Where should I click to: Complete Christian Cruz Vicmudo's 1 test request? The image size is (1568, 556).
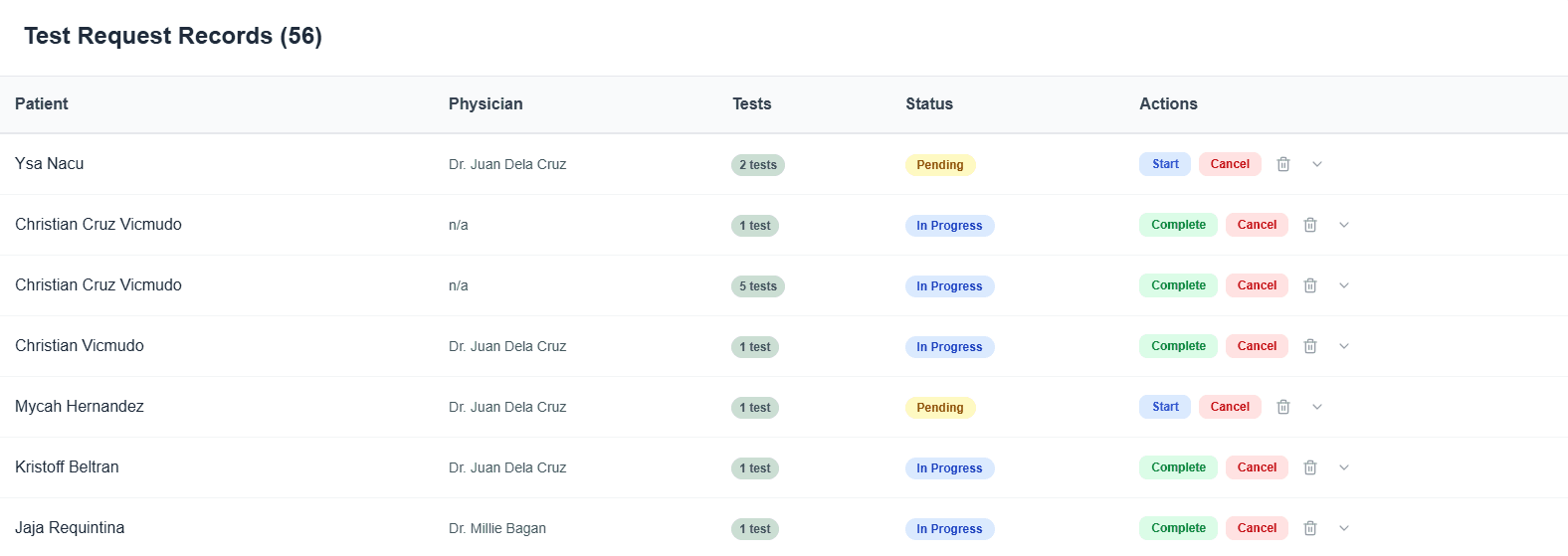pyautogui.click(x=1178, y=225)
